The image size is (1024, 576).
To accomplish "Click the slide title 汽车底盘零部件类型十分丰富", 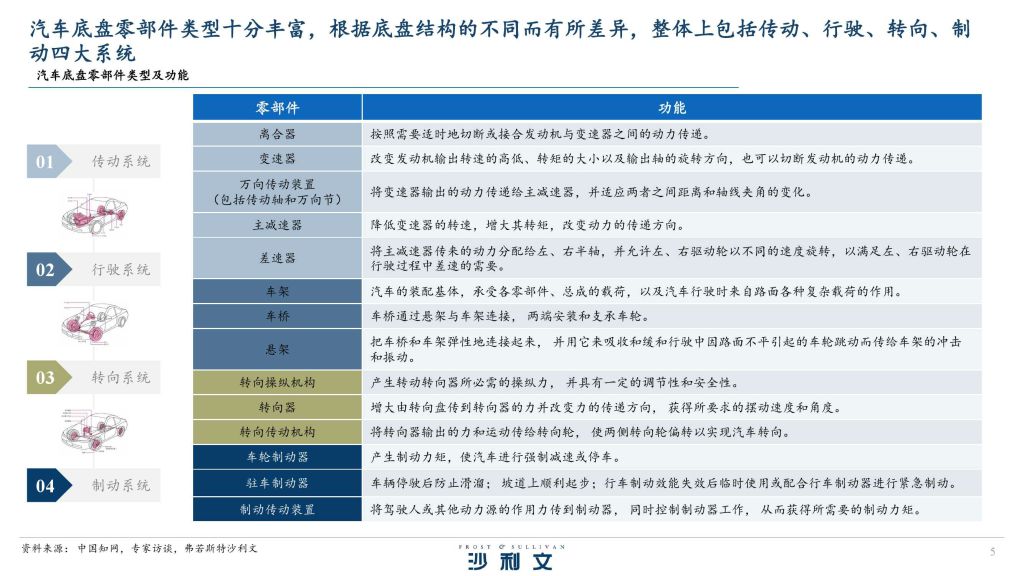I will pos(500,40).
